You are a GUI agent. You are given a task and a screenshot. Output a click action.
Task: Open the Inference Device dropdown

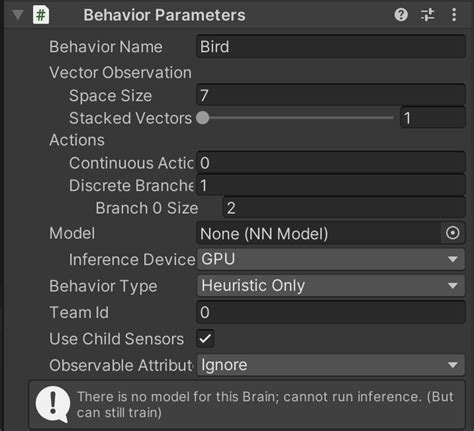(331, 259)
